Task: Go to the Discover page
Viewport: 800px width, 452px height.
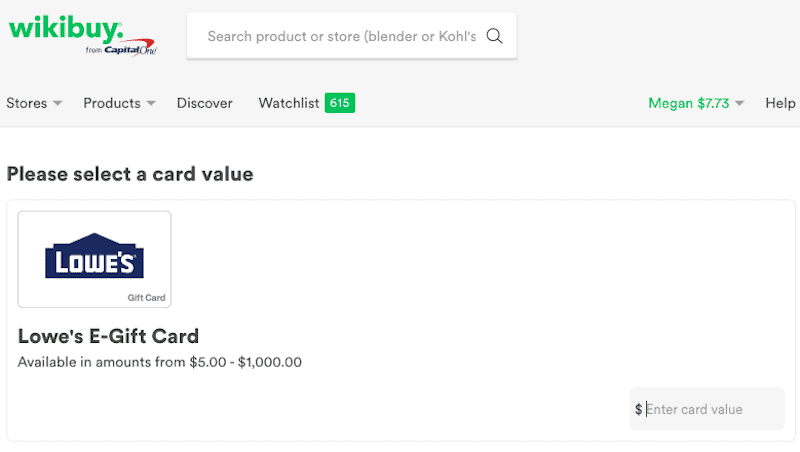Action: coord(204,103)
